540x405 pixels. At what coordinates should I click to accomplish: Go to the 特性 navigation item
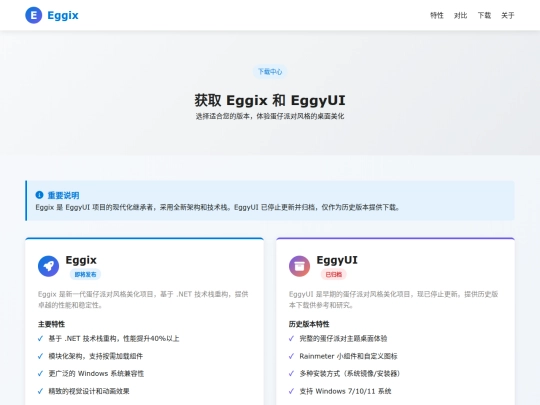[x=437, y=15]
